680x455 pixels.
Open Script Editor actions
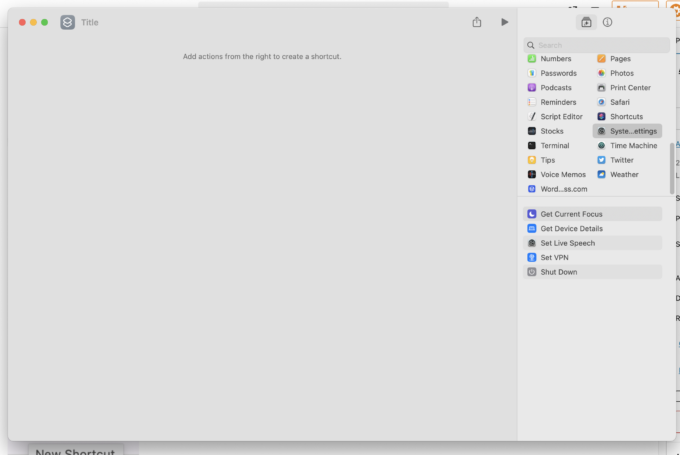click(x=560, y=117)
